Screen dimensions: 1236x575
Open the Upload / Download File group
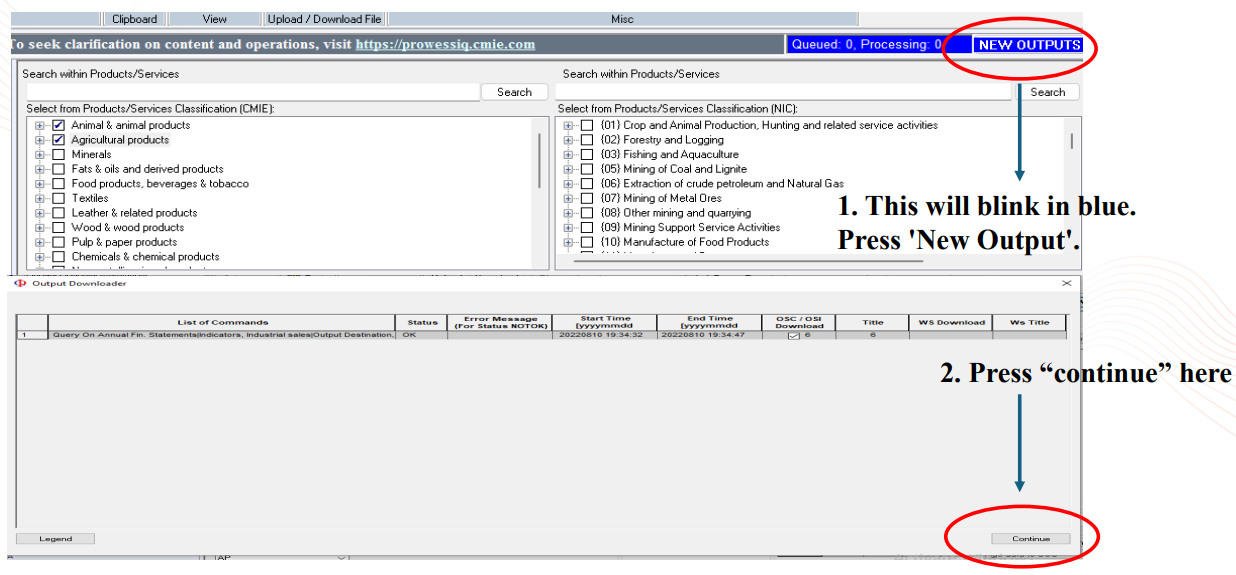(x=324, y=19)
